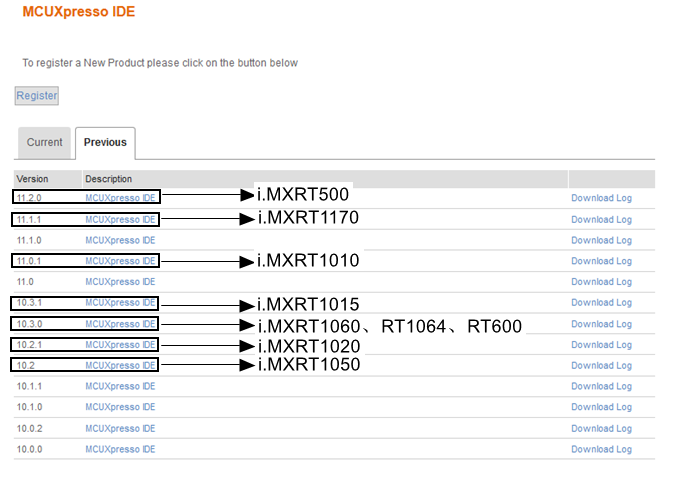Viewport: 700px width, 487px height.
Task: Click version number 10.3.0 cell
Action: [29, 324]
